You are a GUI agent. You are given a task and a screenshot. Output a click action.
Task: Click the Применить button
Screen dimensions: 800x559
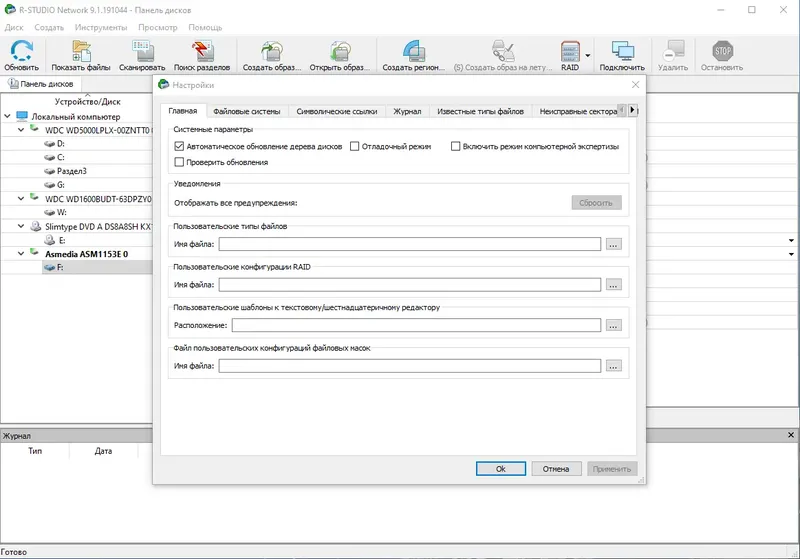coord(612,469)
